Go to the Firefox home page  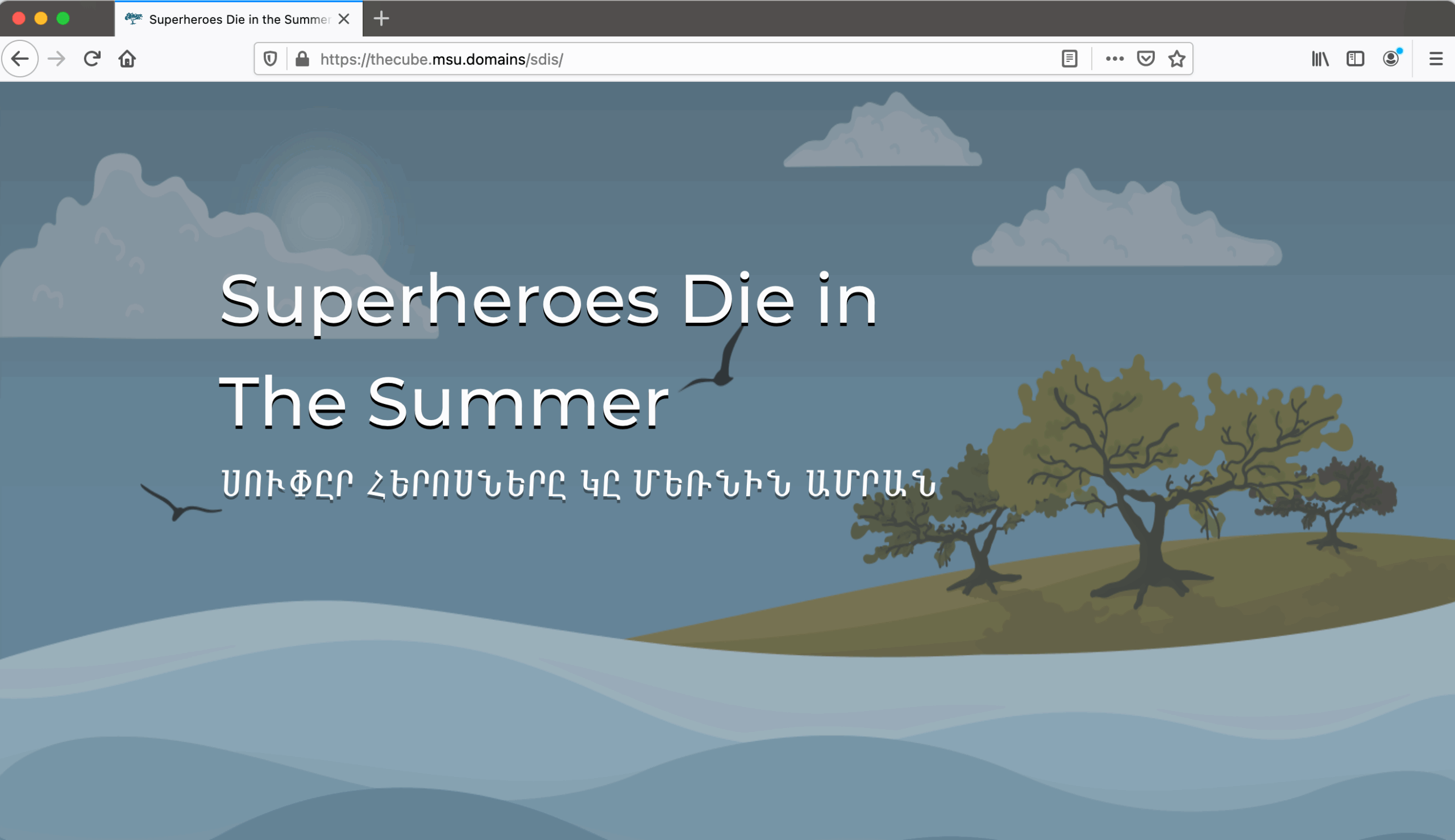pyautogui.click(x=127, y=59)
